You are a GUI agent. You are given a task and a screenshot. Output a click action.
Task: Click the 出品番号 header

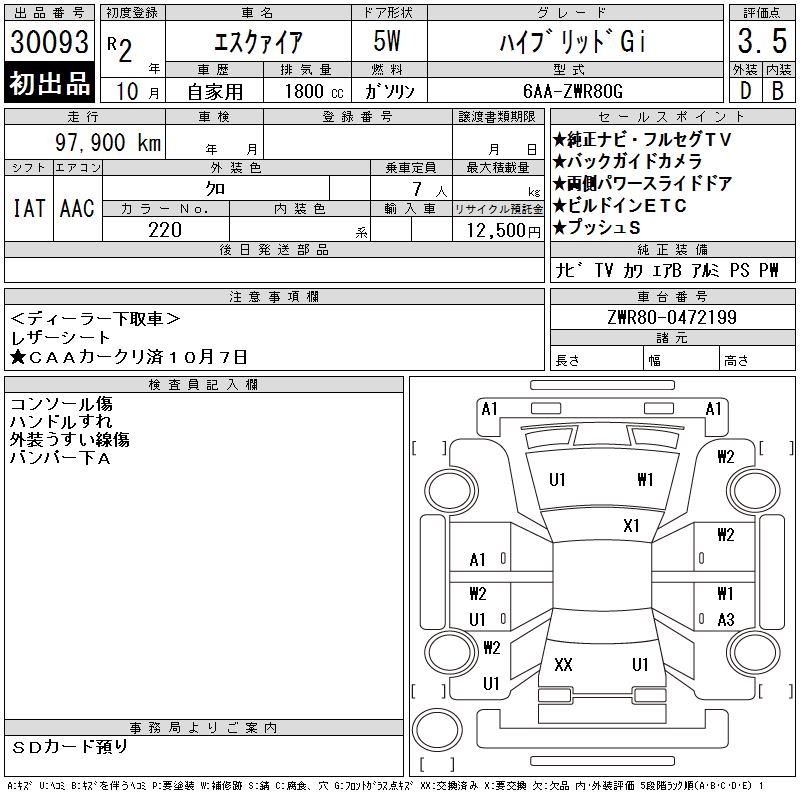pos(49,13)
